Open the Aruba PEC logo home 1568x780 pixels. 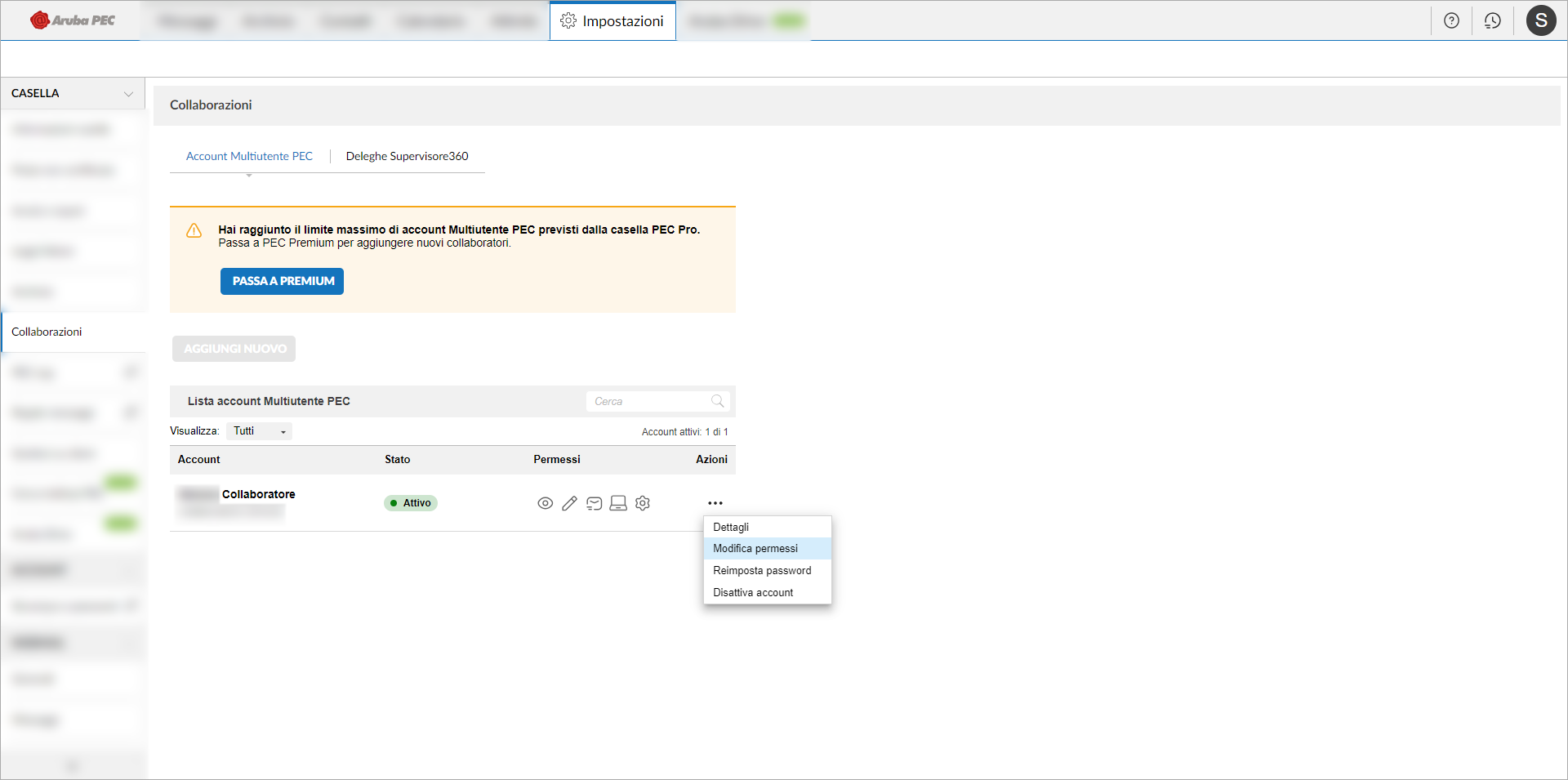point(73,20)
